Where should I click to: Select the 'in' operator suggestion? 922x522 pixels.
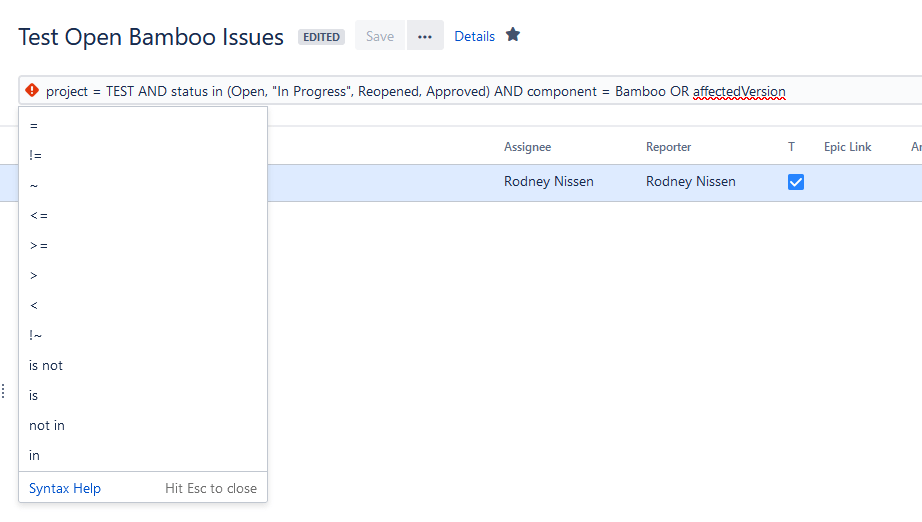pos(35,456)
